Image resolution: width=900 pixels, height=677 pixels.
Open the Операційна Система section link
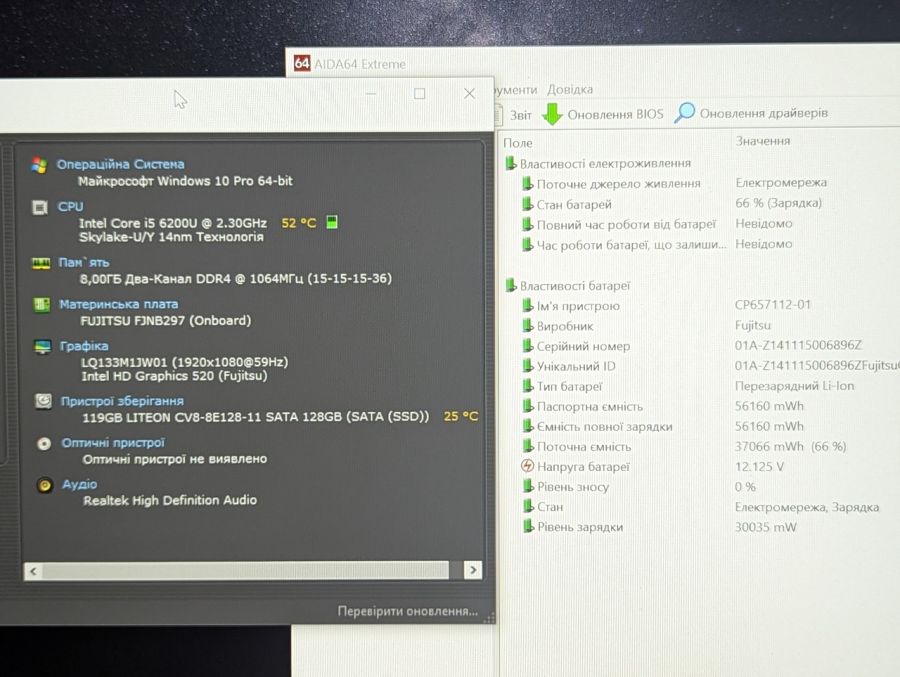pos(121,164)
